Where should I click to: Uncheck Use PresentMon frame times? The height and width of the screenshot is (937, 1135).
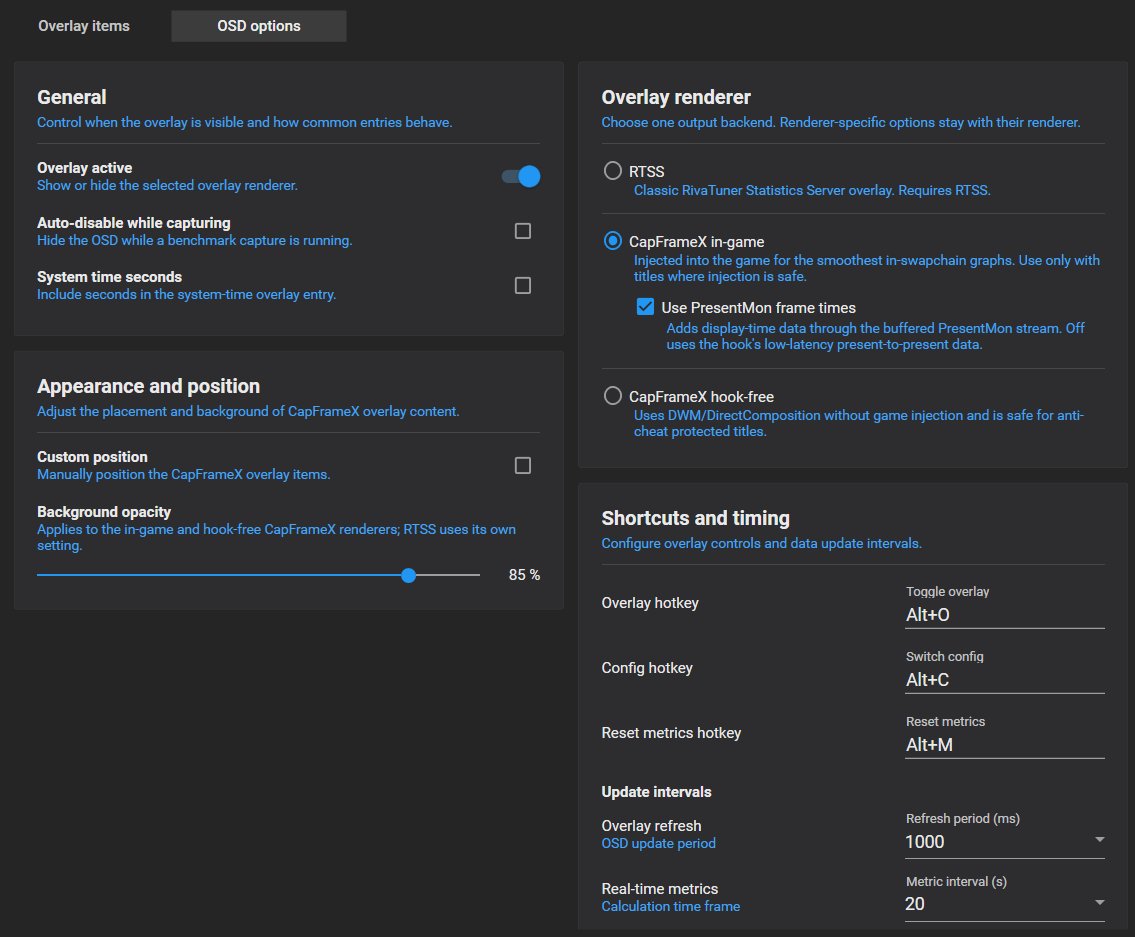(645, 307)
